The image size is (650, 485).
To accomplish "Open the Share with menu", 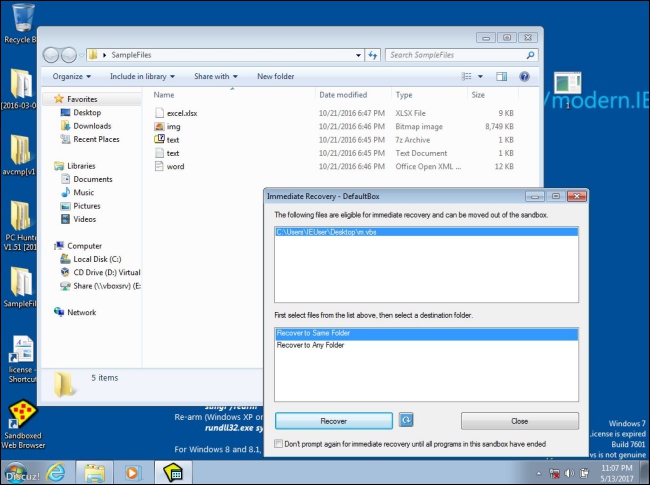I will 216,76.
